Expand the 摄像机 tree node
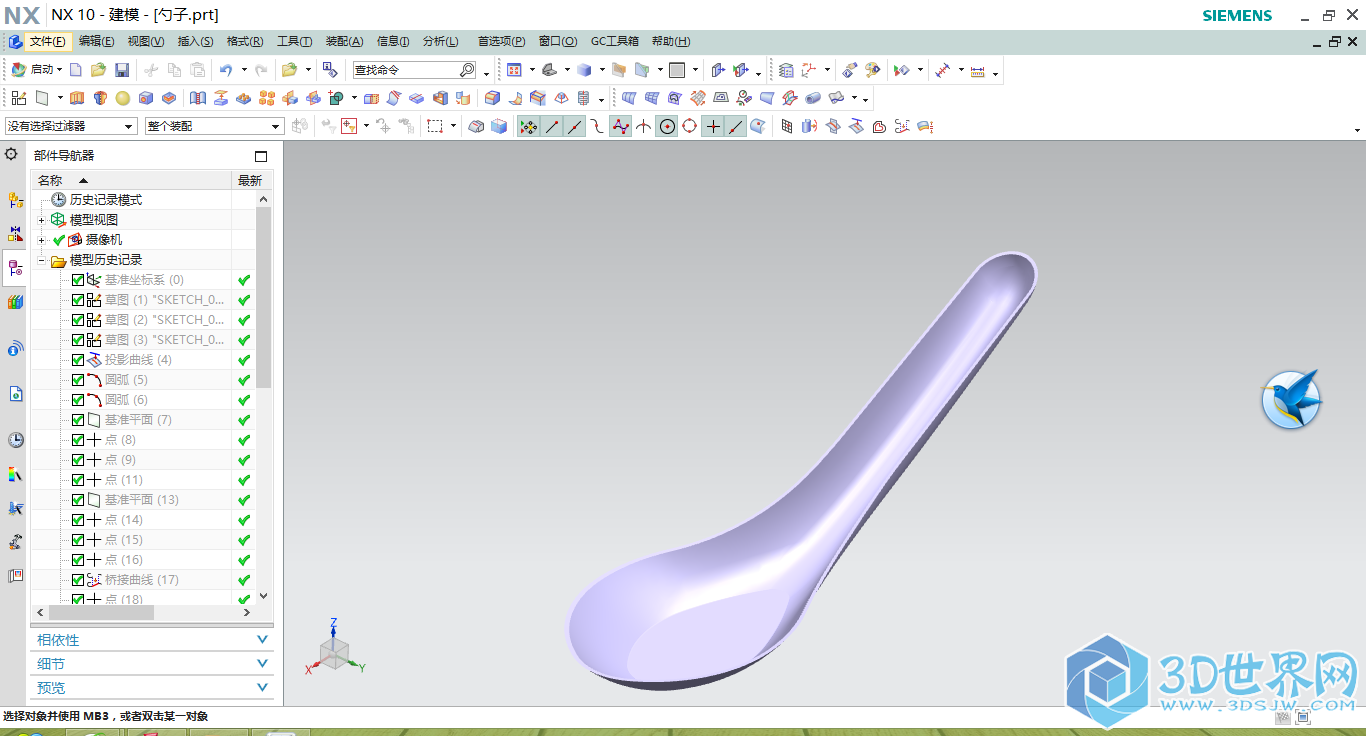The image size is (1366, 736). pyautogui.click(x=41, y=240)
